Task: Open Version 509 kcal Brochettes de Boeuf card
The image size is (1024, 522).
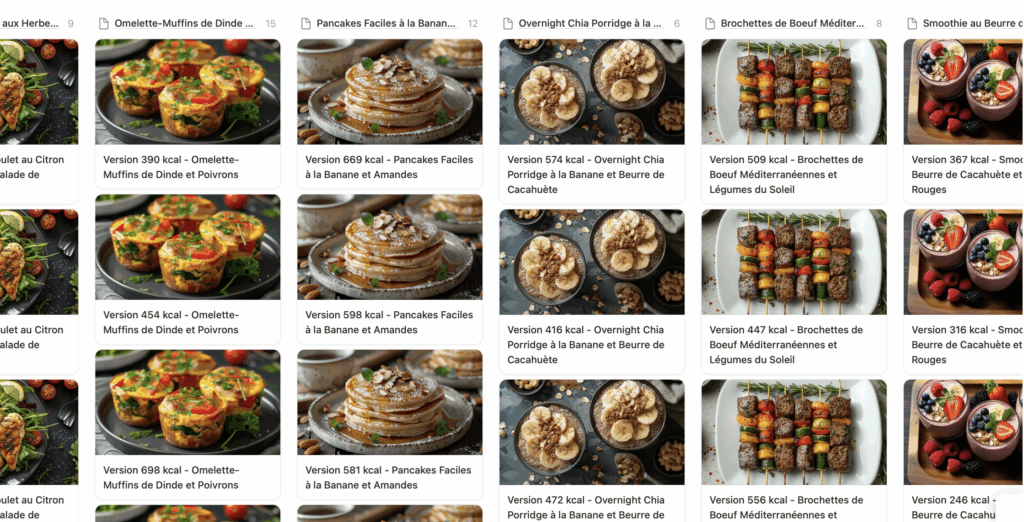Action: (794, 122)
